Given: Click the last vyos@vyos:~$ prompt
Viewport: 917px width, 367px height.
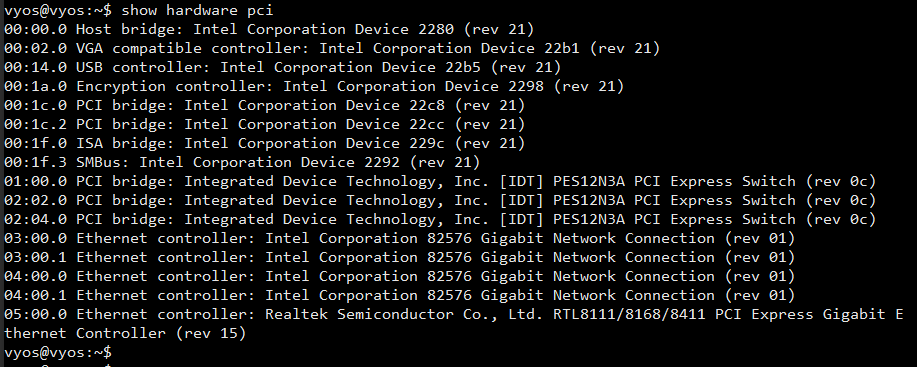Looking at the screenshot, I should [x=58, y=352].
